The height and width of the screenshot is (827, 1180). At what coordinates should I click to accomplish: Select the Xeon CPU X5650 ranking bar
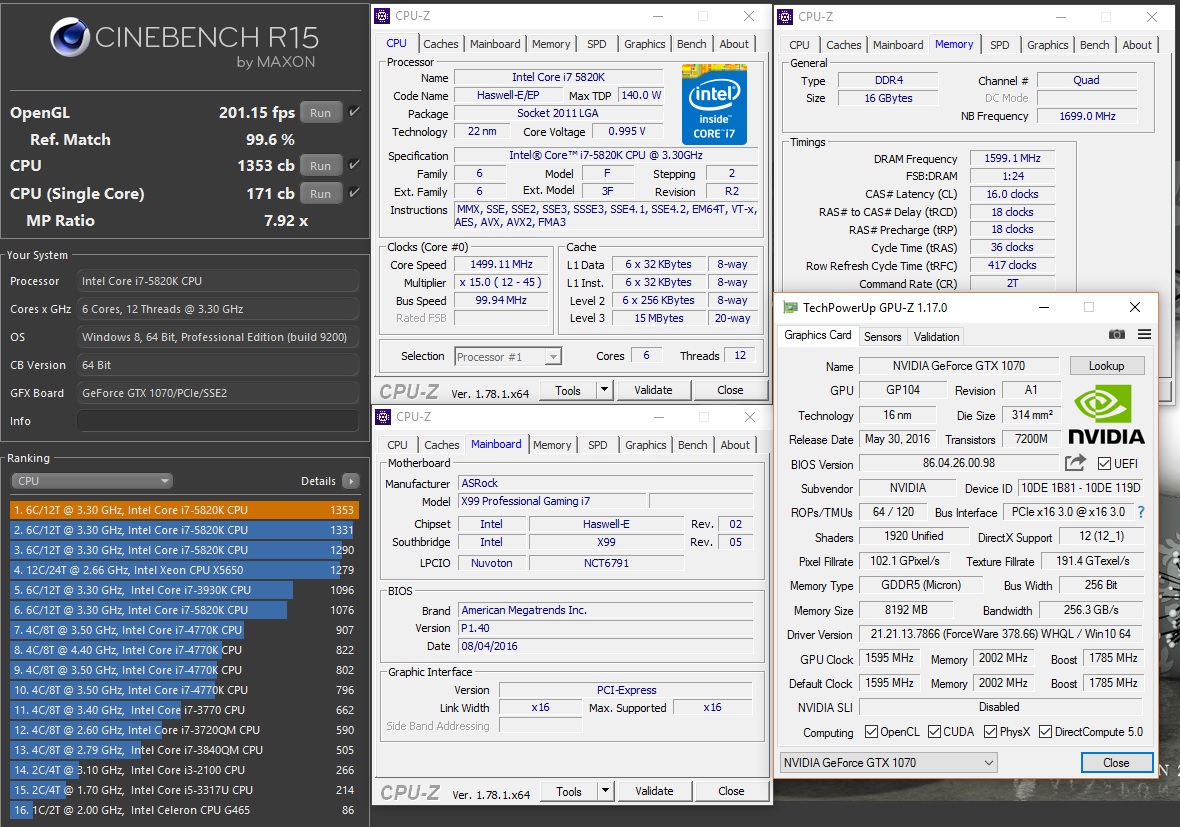pyautogui.click(x=184, y=570)
